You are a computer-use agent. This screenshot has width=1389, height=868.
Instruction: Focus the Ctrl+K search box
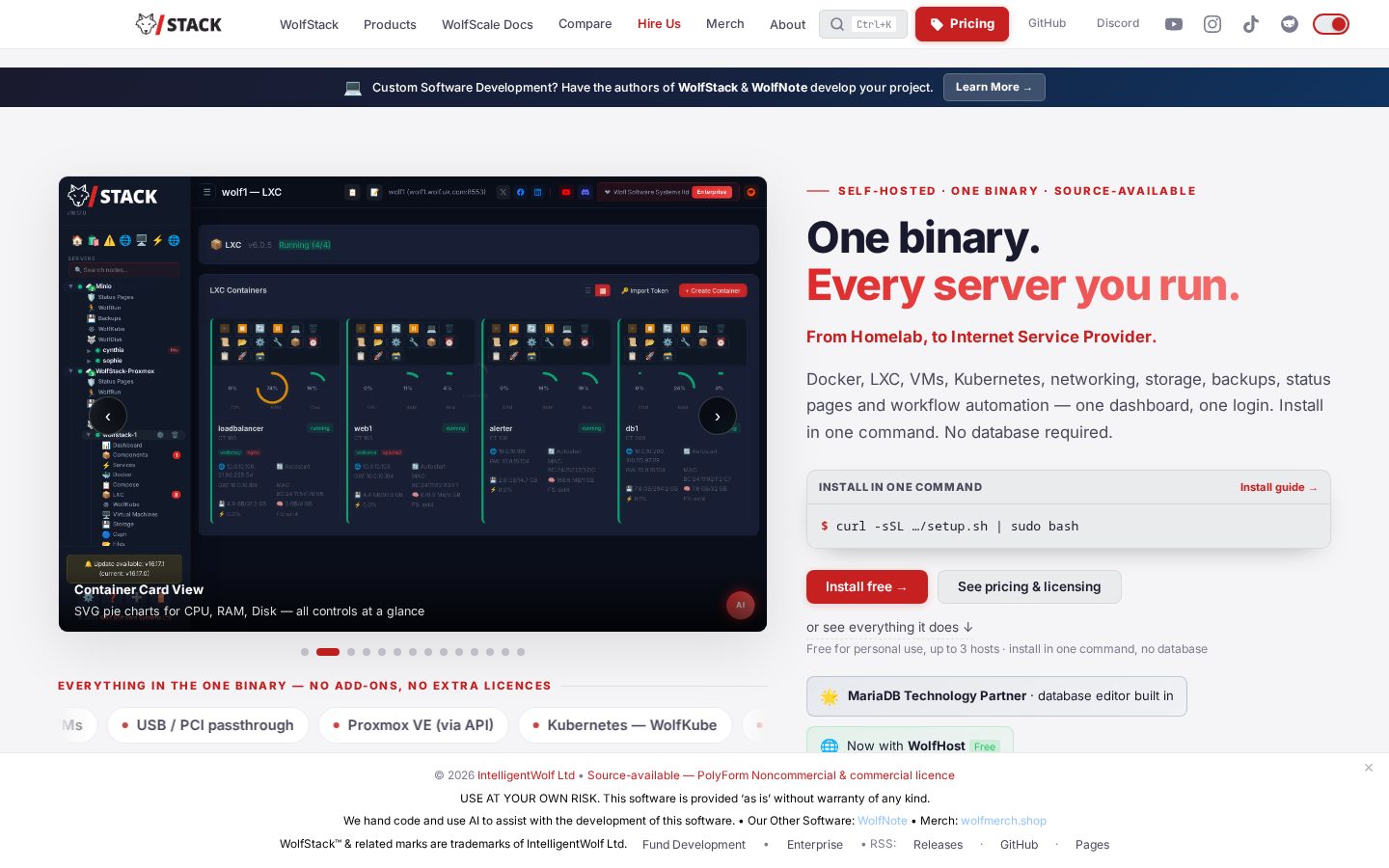pyautogui.click(x=863, y=24)
